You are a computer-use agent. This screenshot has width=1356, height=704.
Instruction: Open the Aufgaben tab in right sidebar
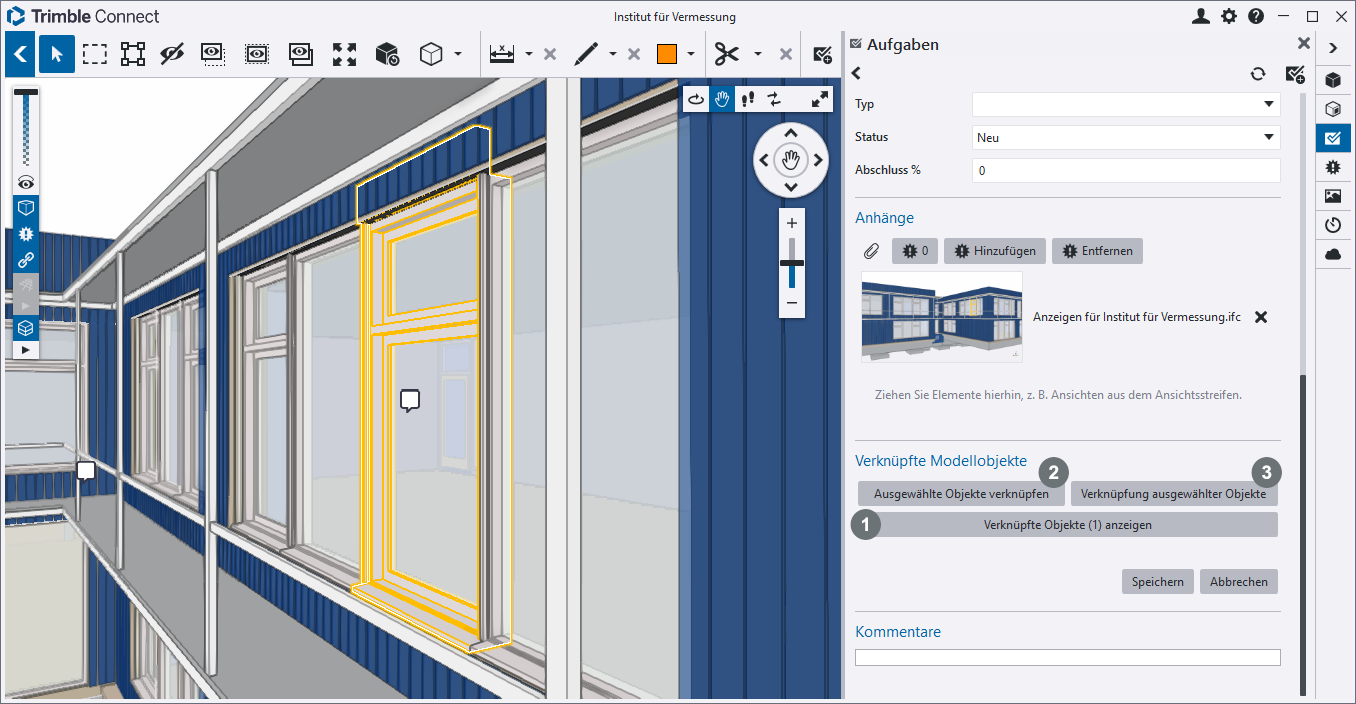[x=1332, y=138]
